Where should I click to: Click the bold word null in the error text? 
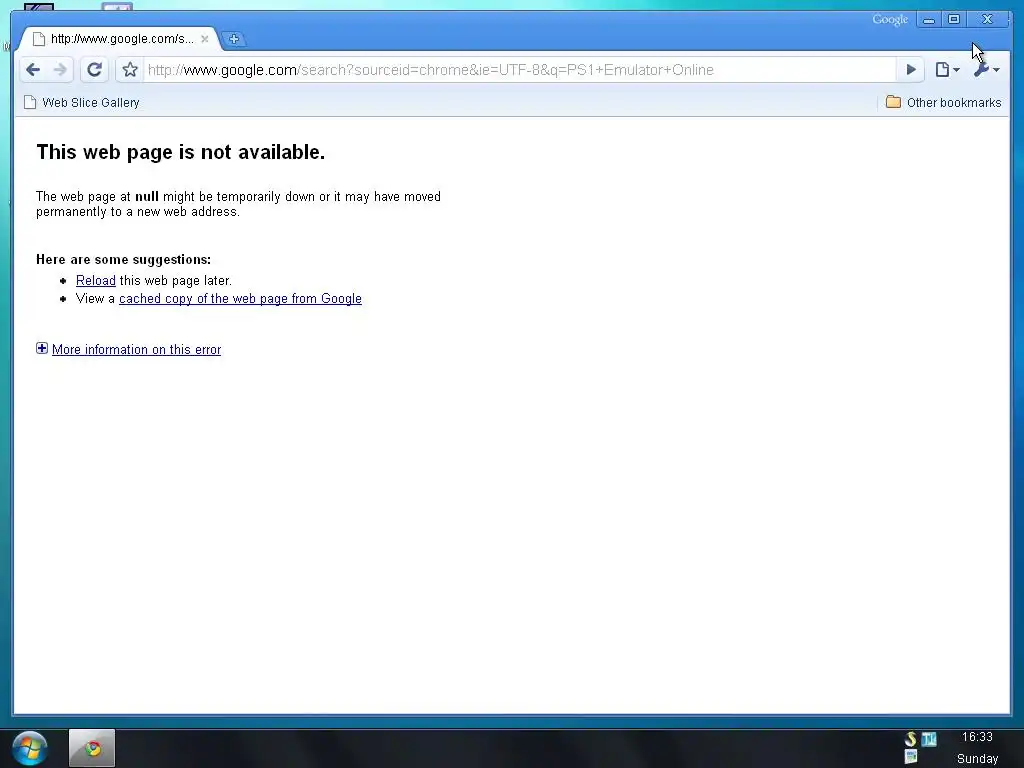[x=147, y=197]
